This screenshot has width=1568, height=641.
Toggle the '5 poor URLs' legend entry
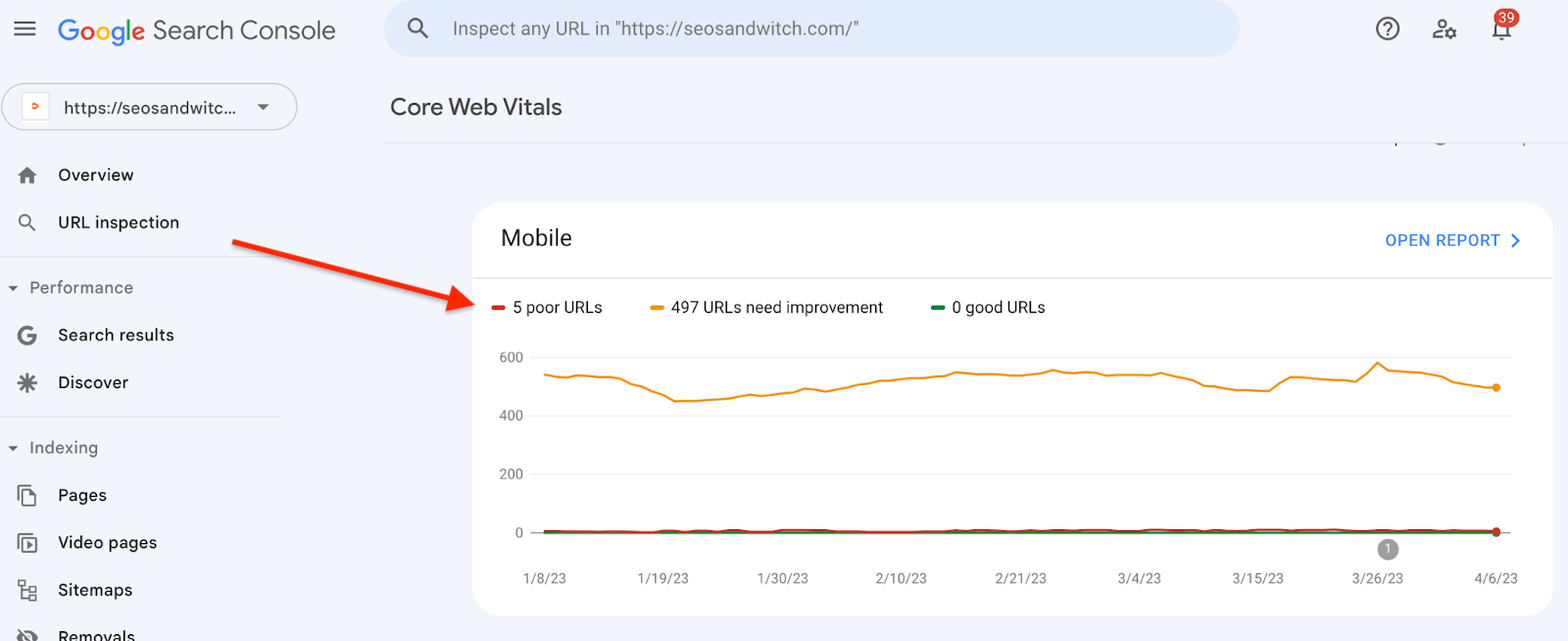coord(556,307)
